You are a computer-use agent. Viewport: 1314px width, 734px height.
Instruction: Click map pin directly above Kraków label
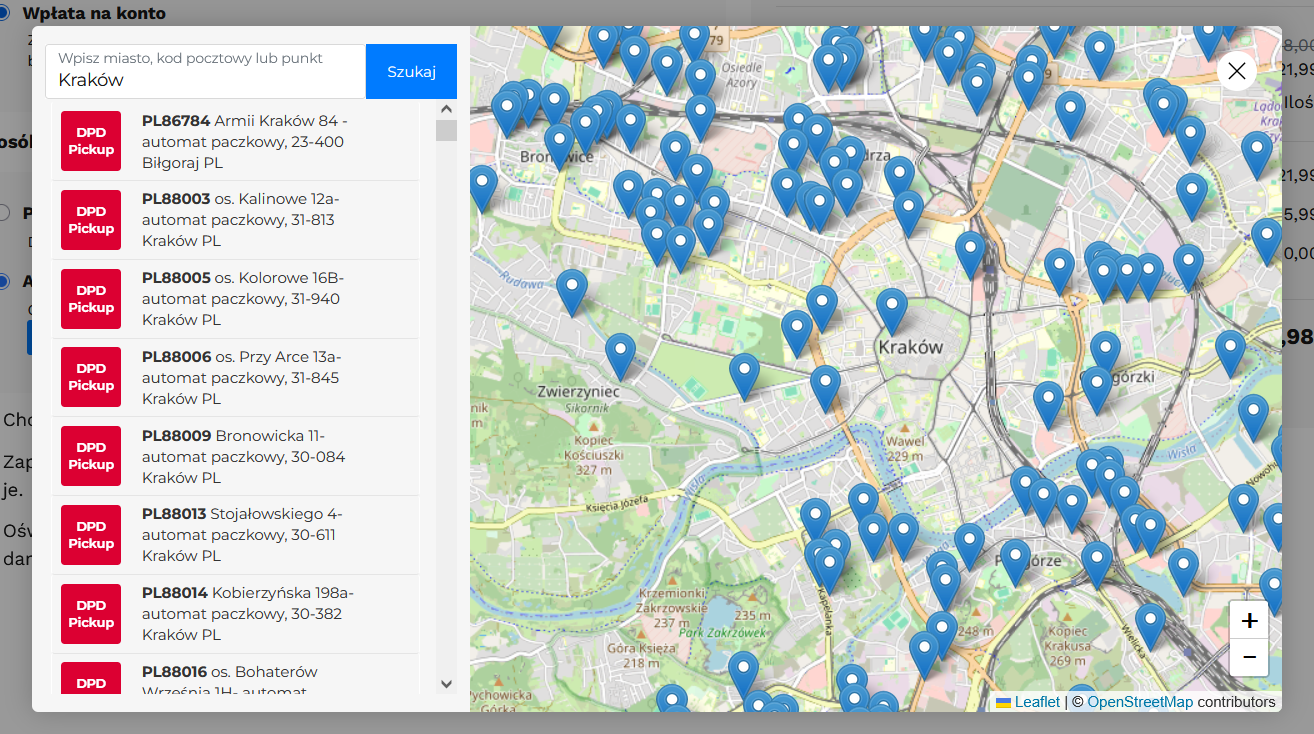(891, 308)
